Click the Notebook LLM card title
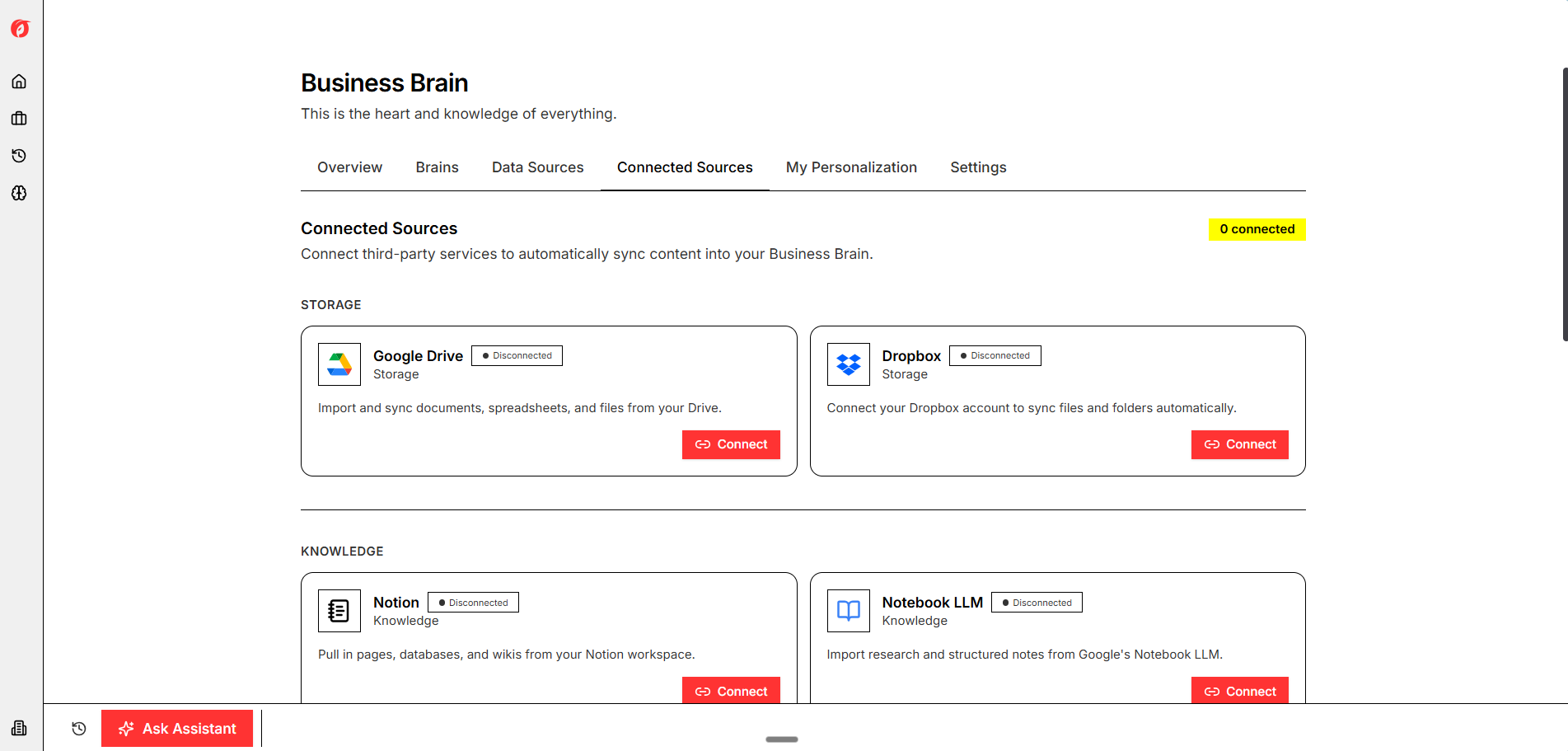 [x=933, y=603]
